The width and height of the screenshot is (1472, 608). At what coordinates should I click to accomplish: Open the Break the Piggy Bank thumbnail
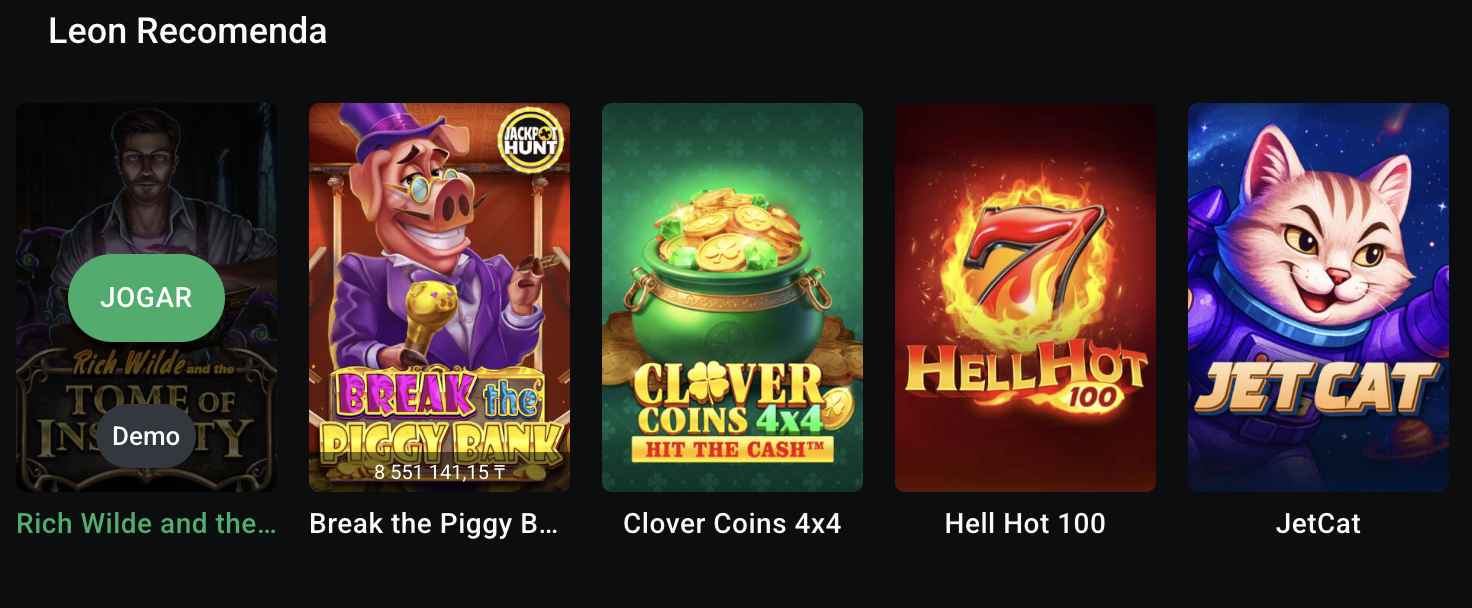click(439, 297)
